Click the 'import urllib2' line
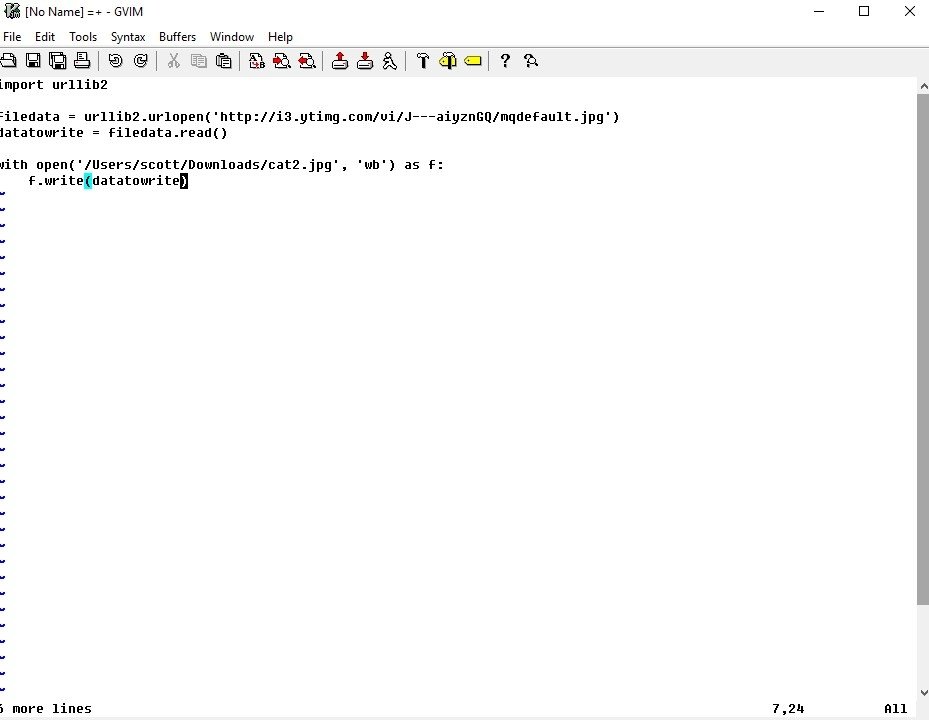The width and height of the screenshot is (929, 720). tap(54, 85)
